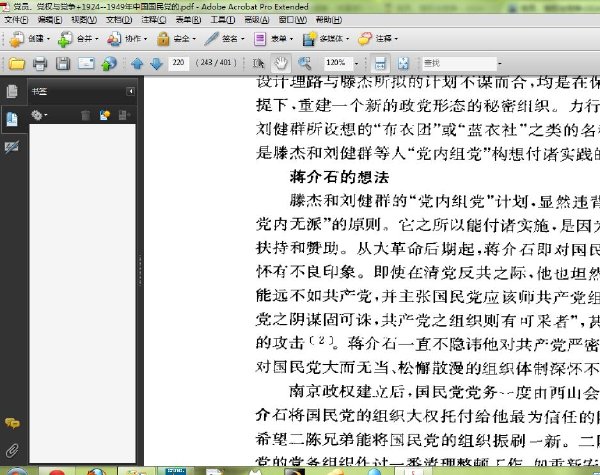Collapse the 书签 panel with arrow button

[130, 91]
